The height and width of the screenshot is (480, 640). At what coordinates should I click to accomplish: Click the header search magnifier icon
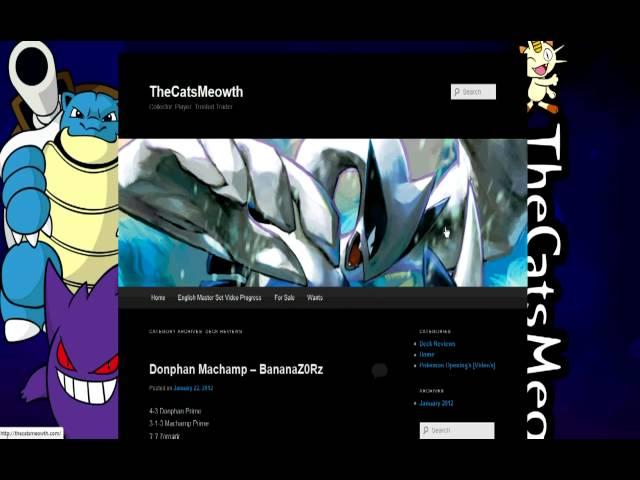457,92
